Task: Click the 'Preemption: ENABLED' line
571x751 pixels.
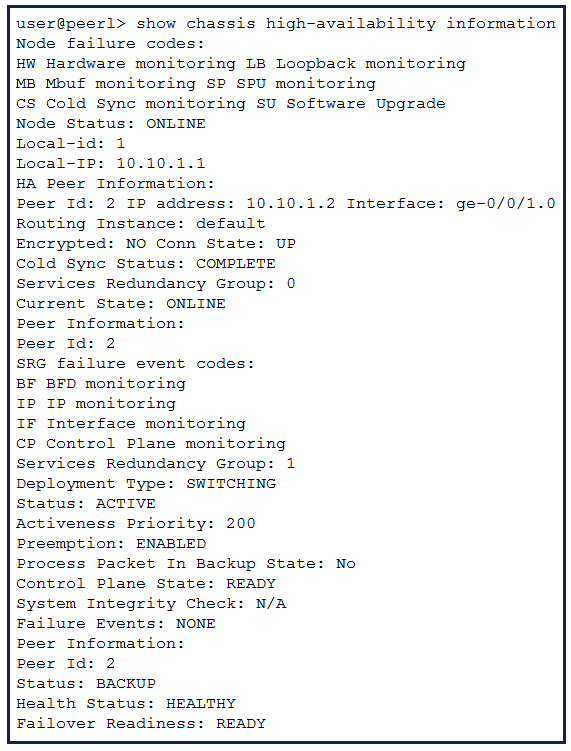Action: click(x=111, y=544)
